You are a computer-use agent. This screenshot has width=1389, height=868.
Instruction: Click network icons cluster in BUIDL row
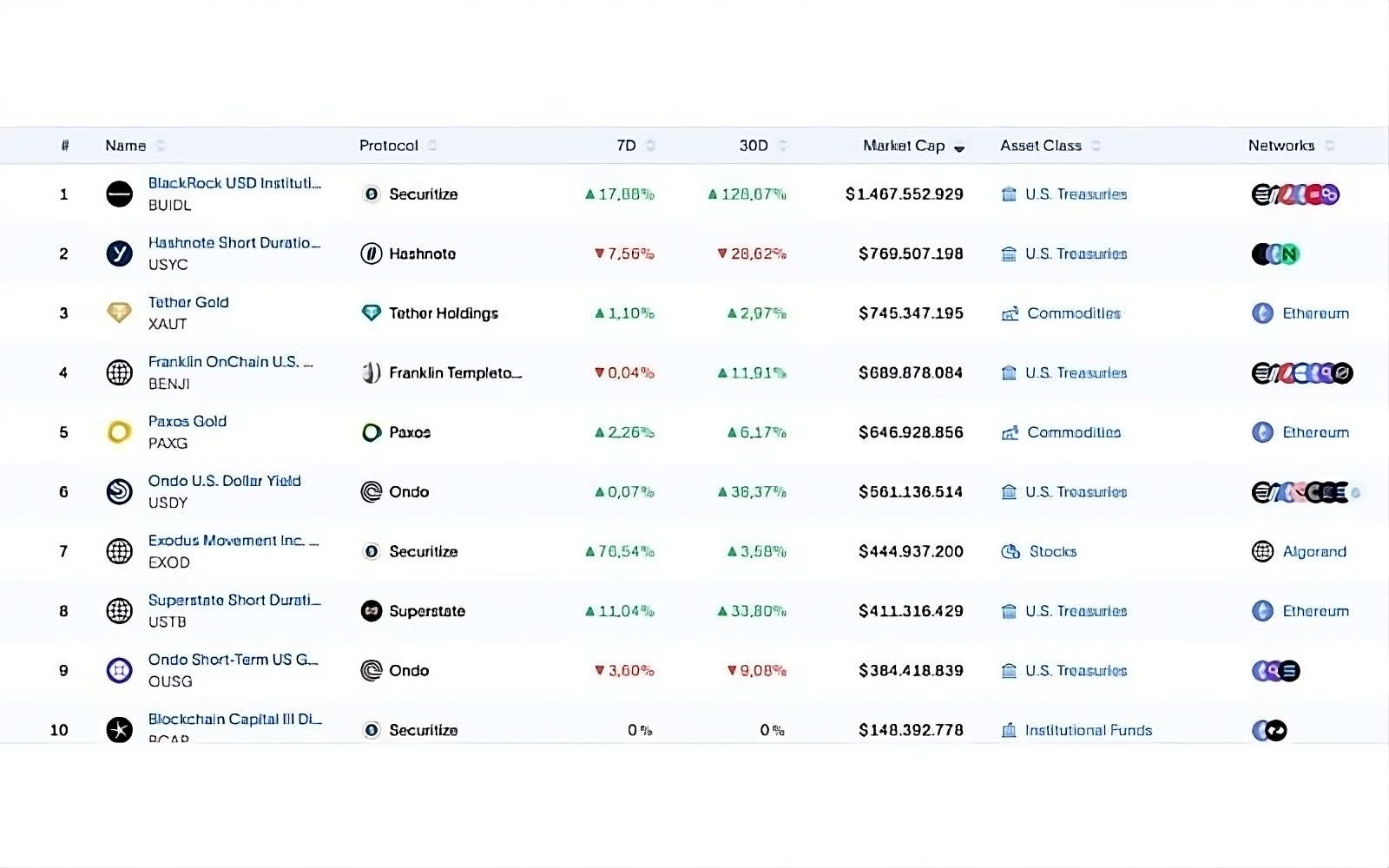coord(1295,194)
